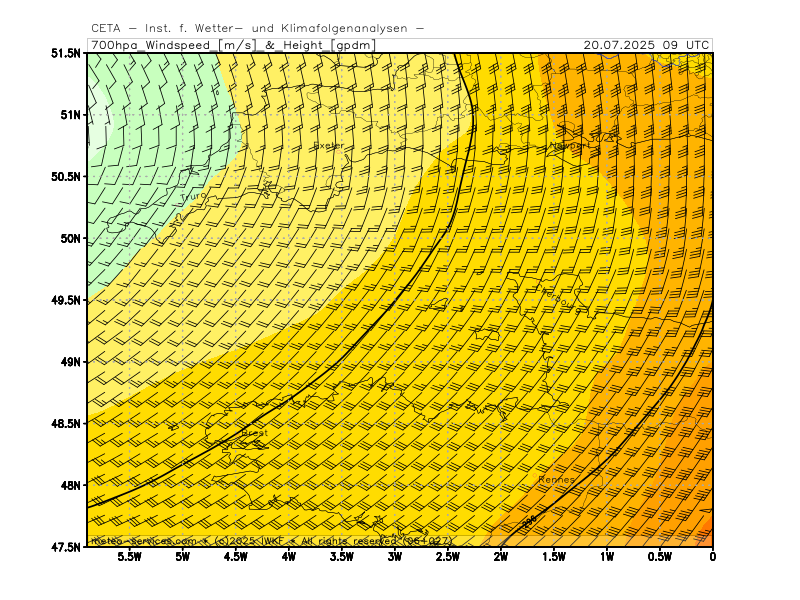Screen dimensions: 800x600
Task: Click the 4W longitude axis label
Action: pos(289,557)
